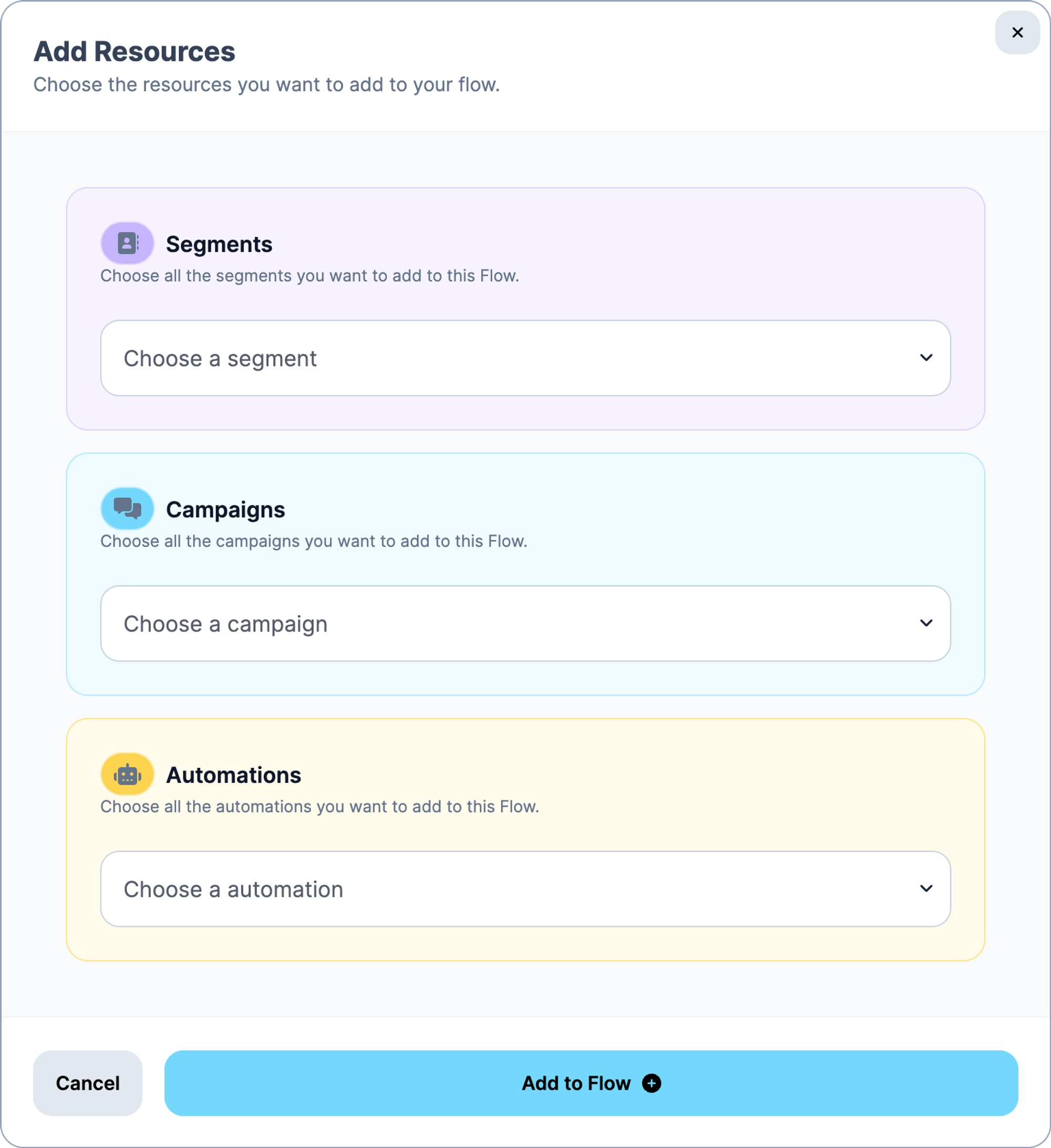Click the yellow Automations robot icon

[127, 774]
